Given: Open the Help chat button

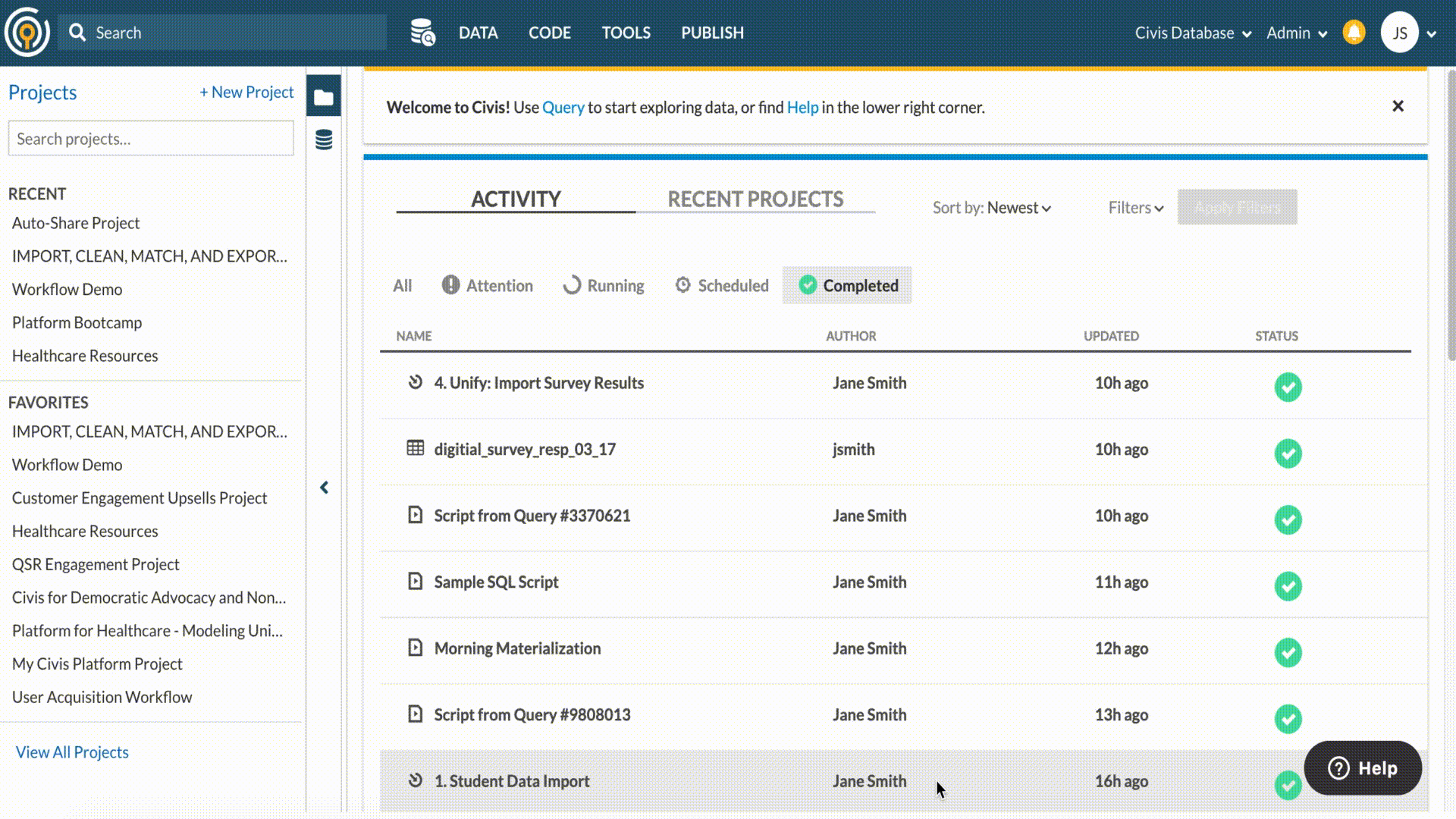Looking at the screenshot, I should coord(1363,768).
